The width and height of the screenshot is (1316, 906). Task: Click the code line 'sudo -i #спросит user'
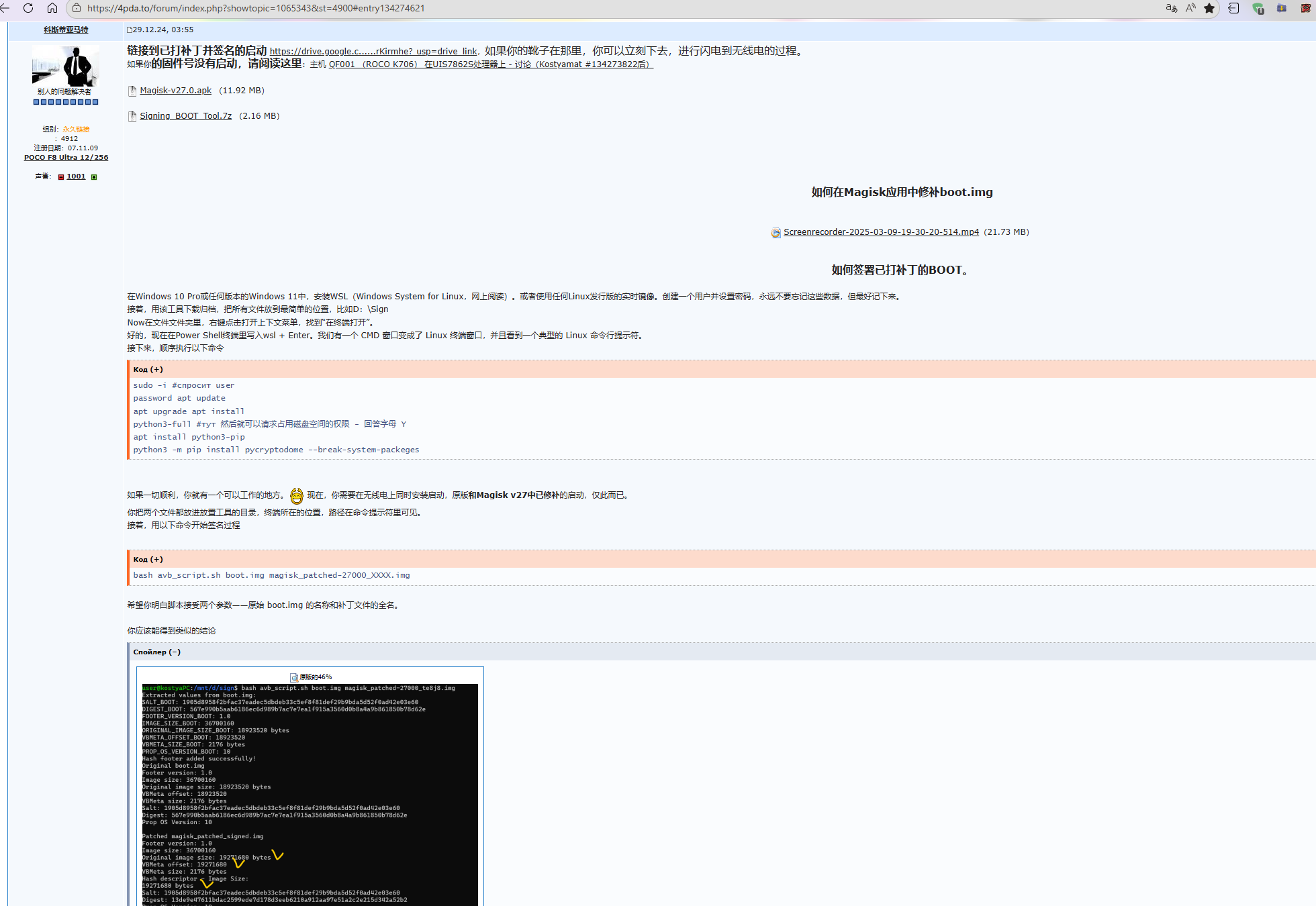point(184,385)
